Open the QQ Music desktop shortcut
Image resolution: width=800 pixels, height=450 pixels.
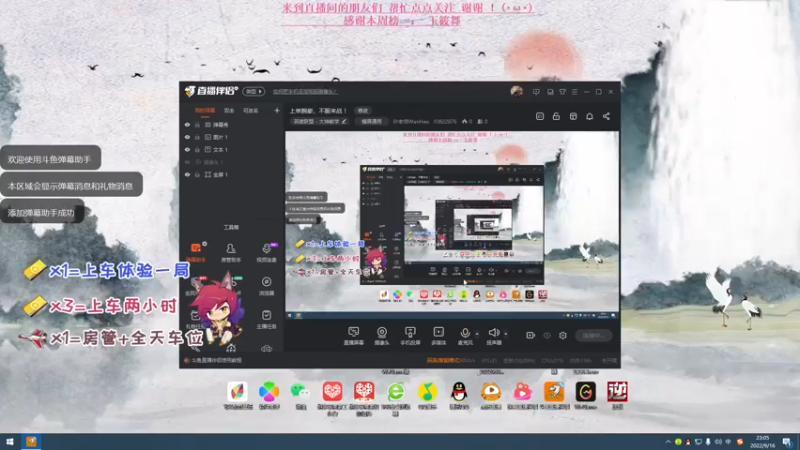(428, 395)
